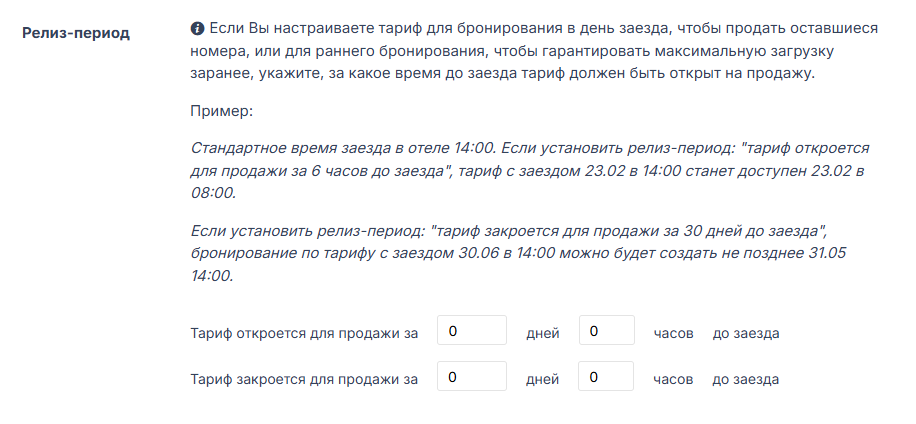Click the "Тариф откроется для продажи за" label
The image size is (916, 424).
pyautogui.click(x=304, y=333)
